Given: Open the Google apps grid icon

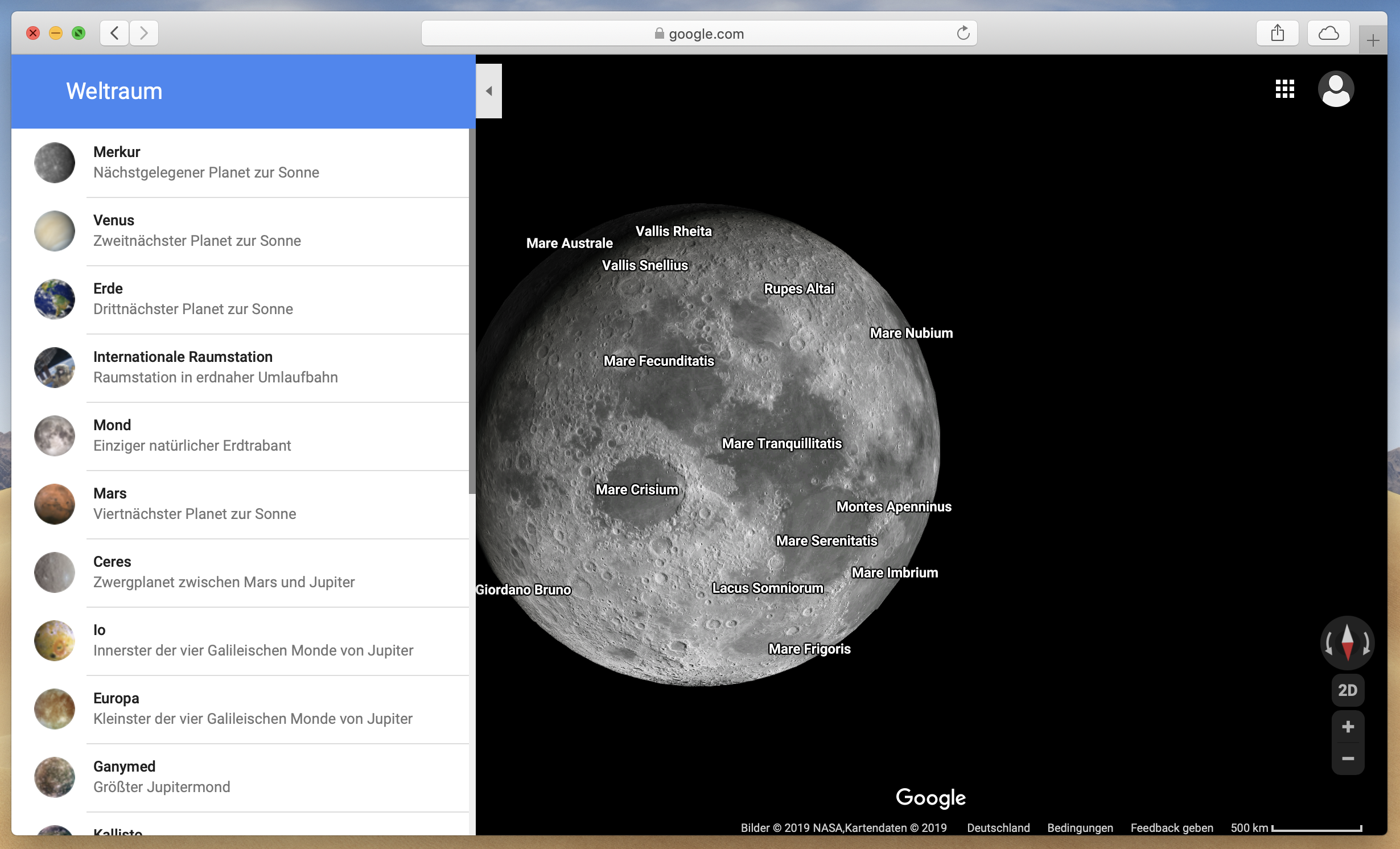Looking at the screenshot, I should [x=1285, y=89].
